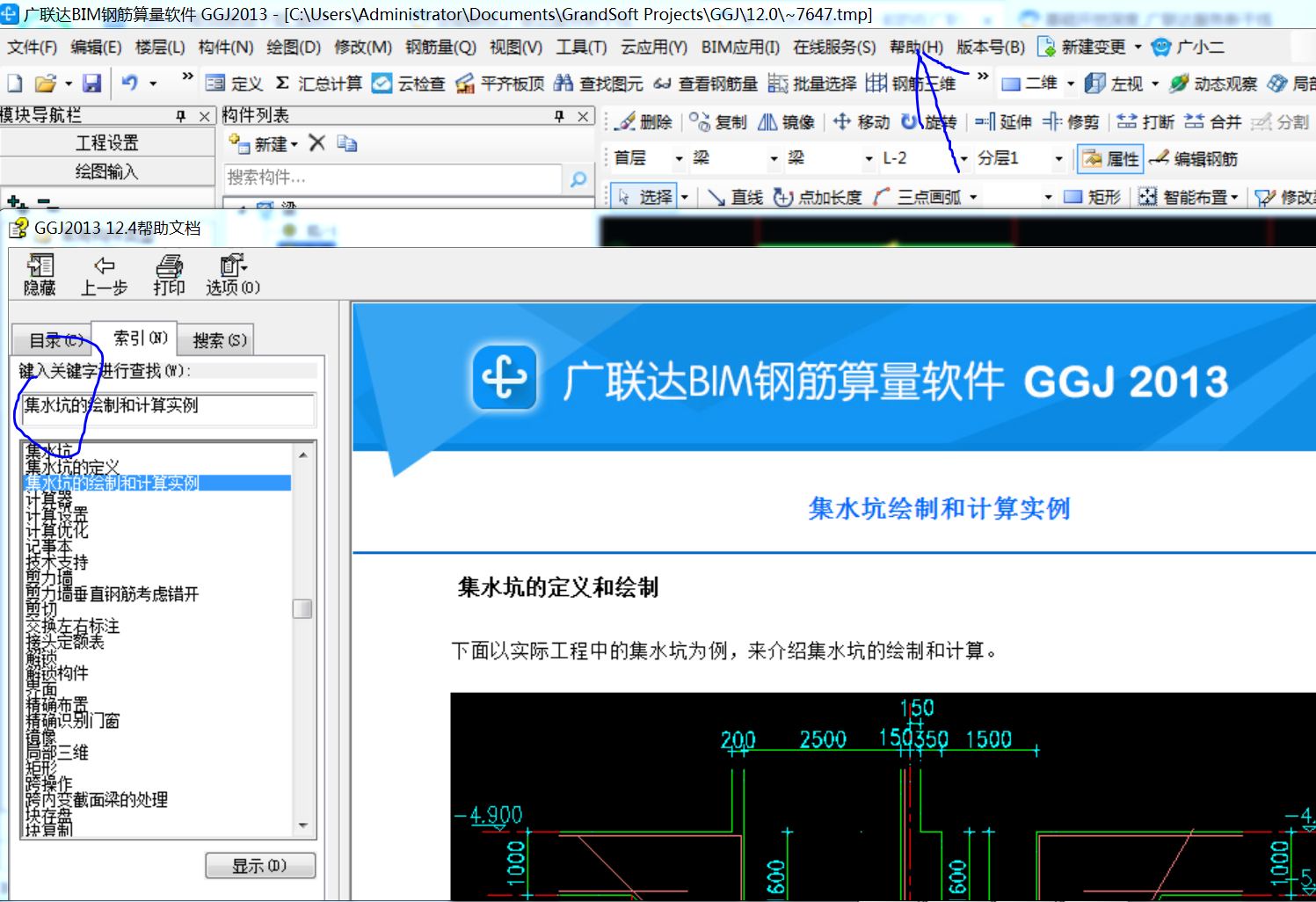Switch to 目录 tab in help

pos(53,339)
